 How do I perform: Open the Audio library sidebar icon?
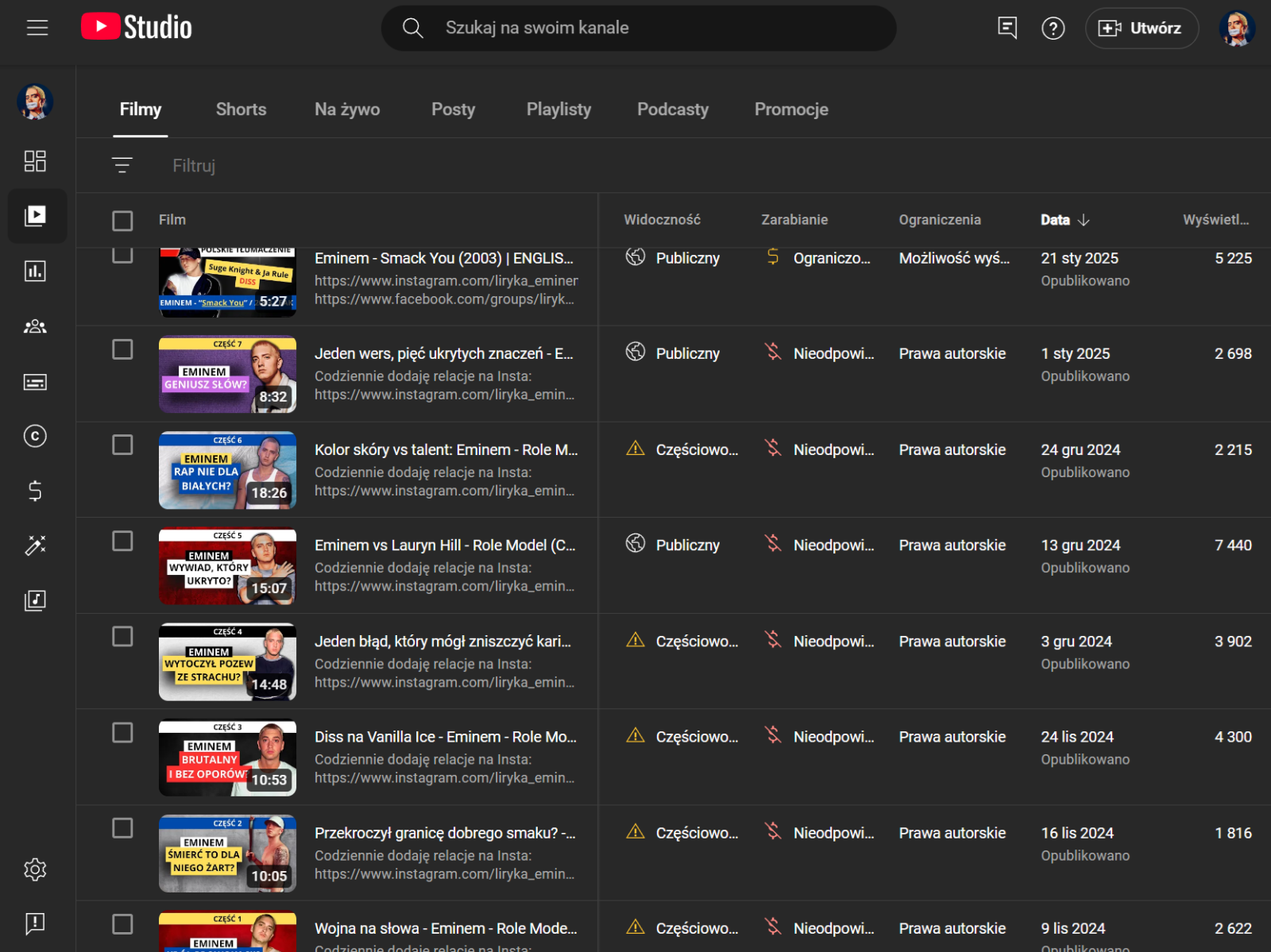coord(35,600)
